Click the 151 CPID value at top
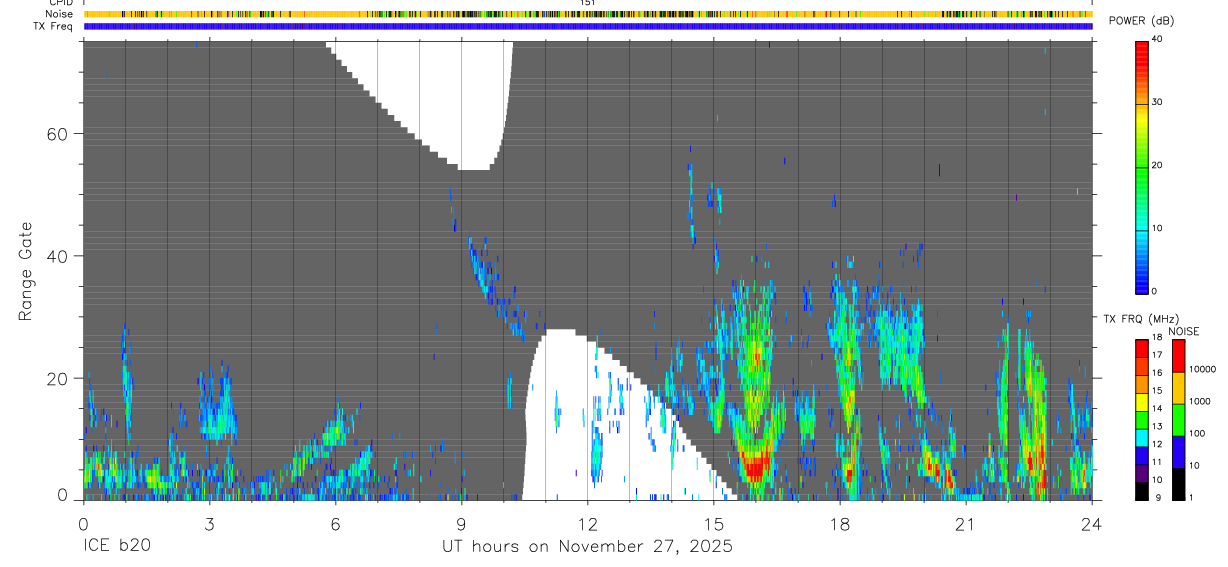The image size is (1228, 567). 588,3
